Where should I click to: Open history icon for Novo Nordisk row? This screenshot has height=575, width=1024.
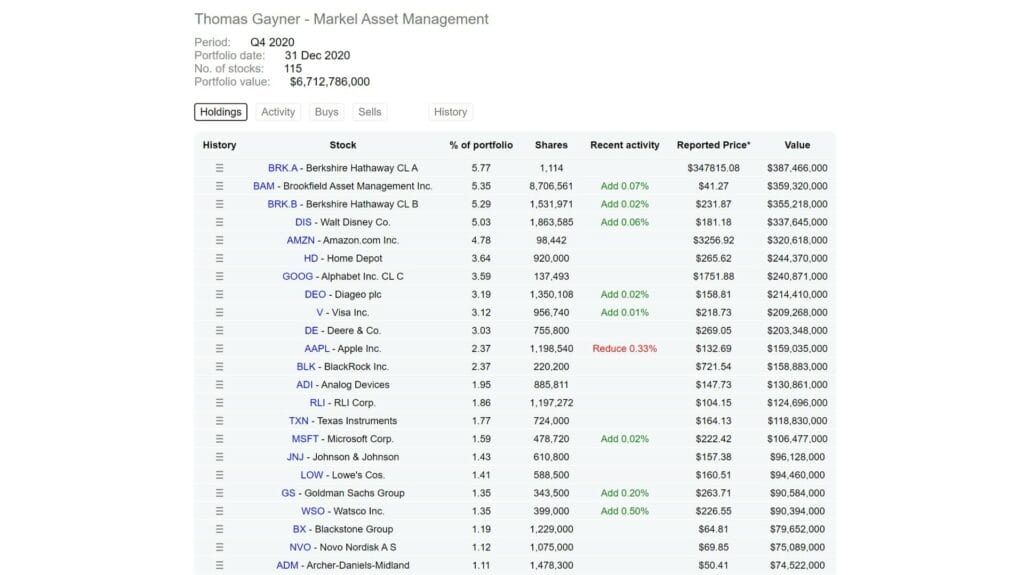[x=219, y=548]
